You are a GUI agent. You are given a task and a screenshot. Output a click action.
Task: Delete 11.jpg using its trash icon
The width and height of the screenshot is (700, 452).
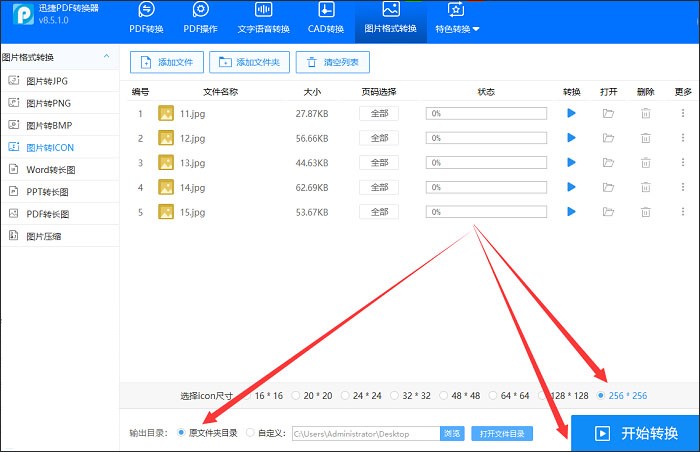click(x=646, y=113)
